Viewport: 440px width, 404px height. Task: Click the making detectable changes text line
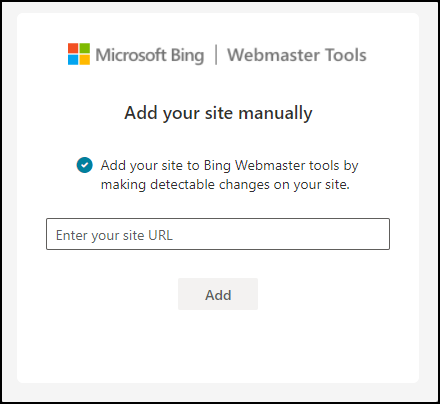(225, 185)
